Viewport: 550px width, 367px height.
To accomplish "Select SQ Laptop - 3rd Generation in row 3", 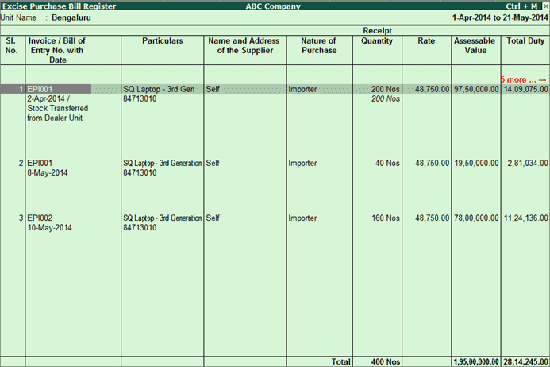I will point(162,218).
